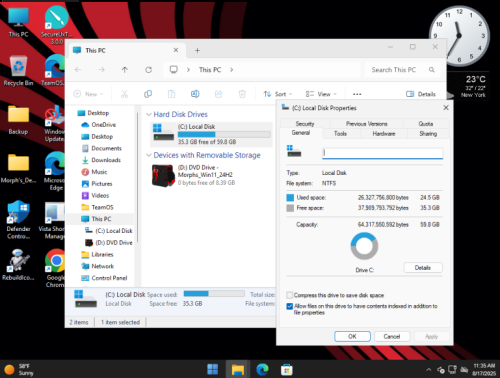Refresh the This PC view

coord(148,70)
